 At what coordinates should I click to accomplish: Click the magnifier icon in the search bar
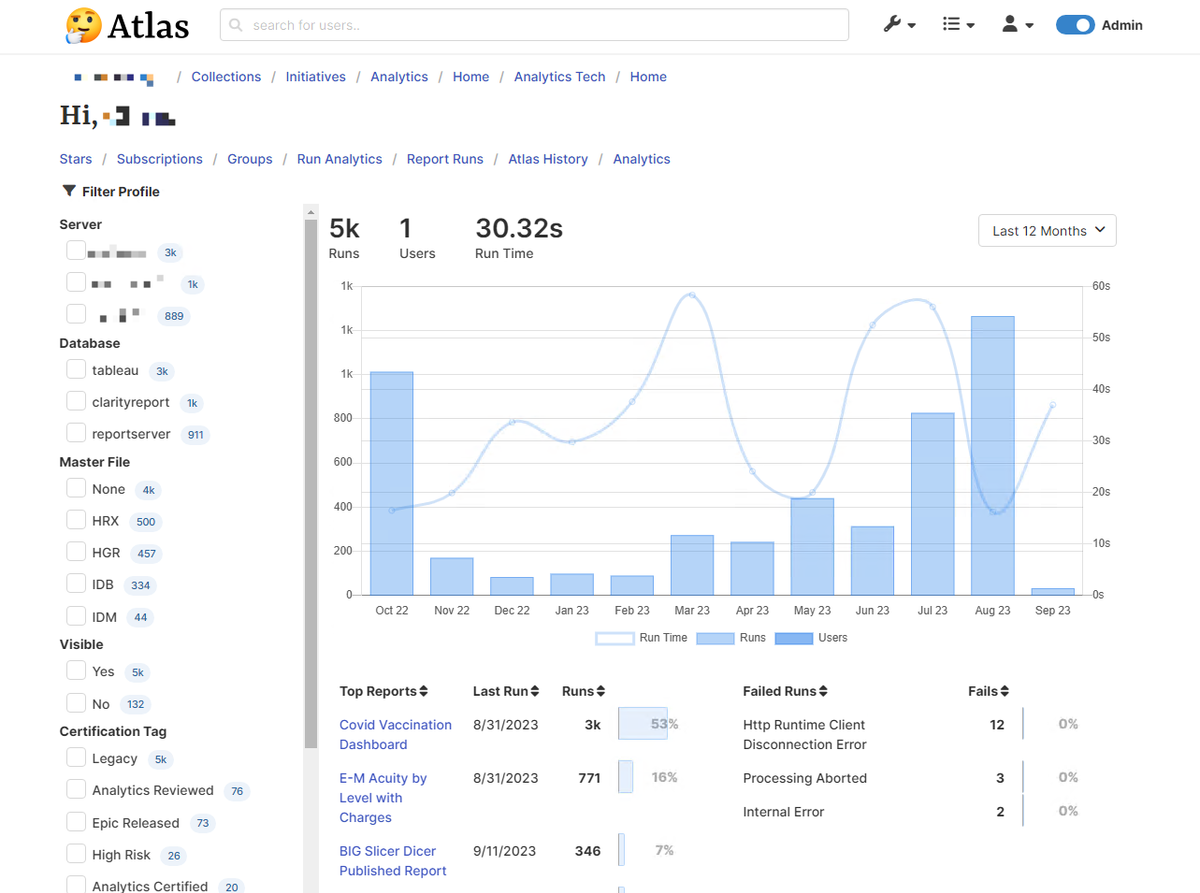point(235,24)
